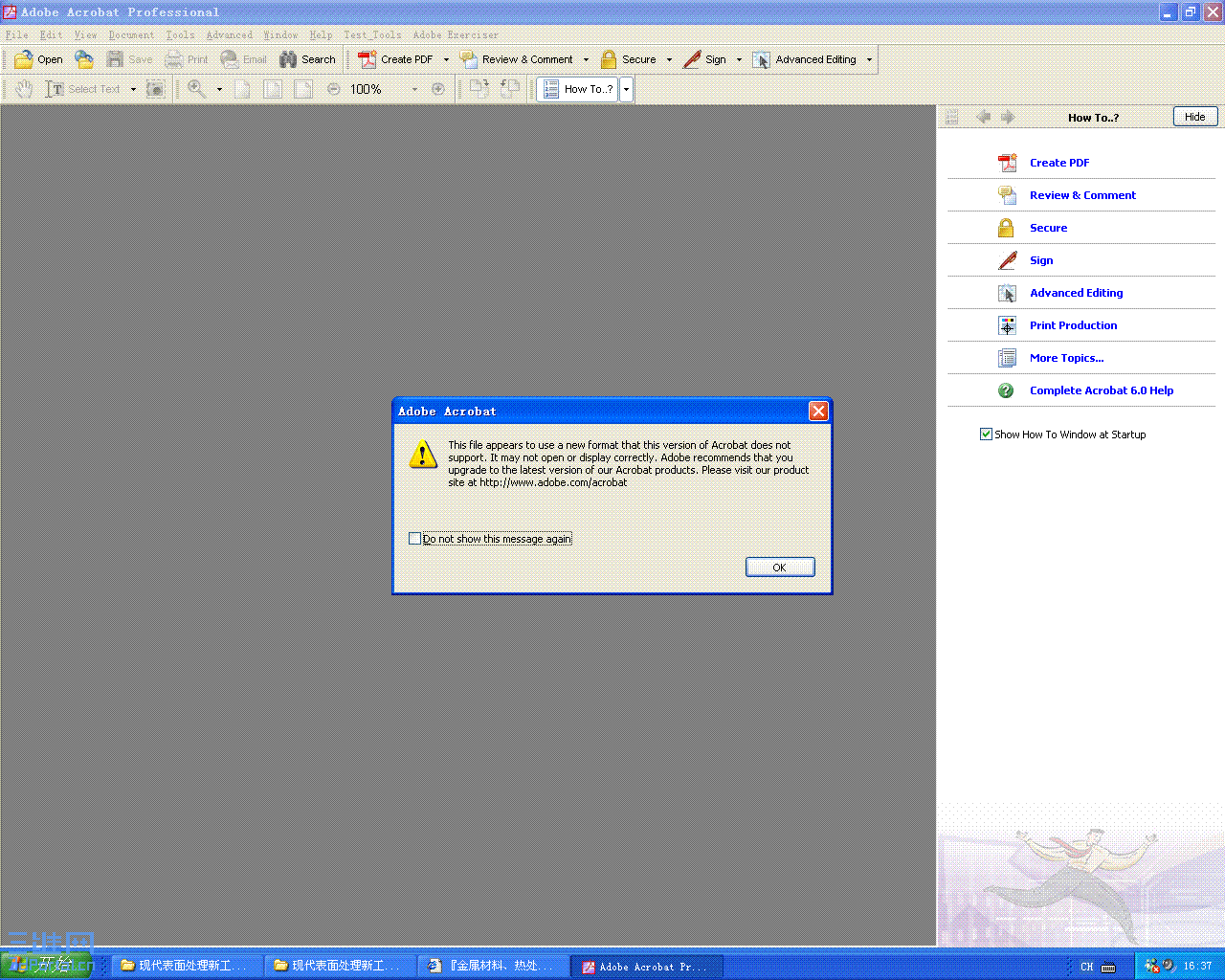Open the Test_Tools menu
Screen dimensions: 1225x980
point(373,34)
